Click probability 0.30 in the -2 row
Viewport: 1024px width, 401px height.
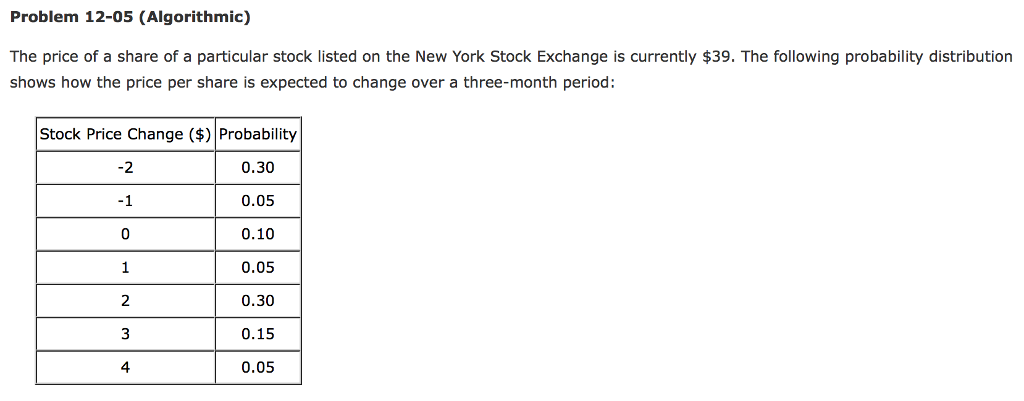(x=258, y=168)
